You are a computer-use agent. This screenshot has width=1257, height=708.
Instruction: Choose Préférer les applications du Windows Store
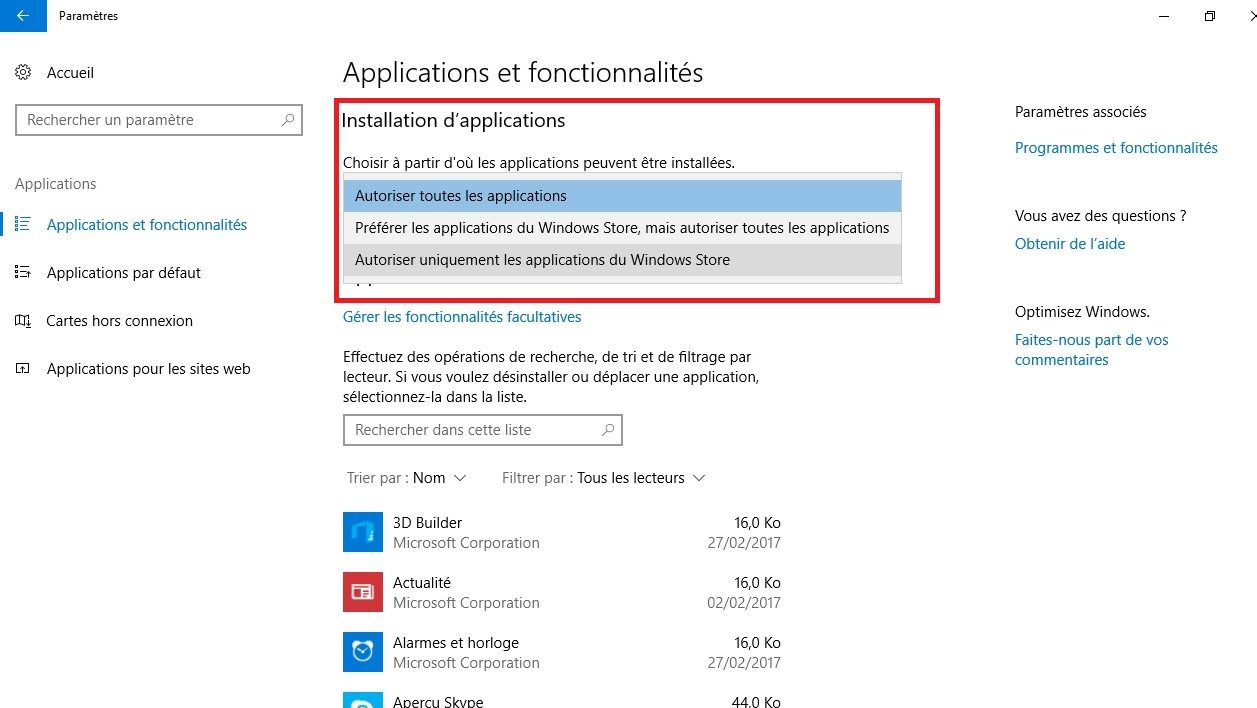point(622,228)
